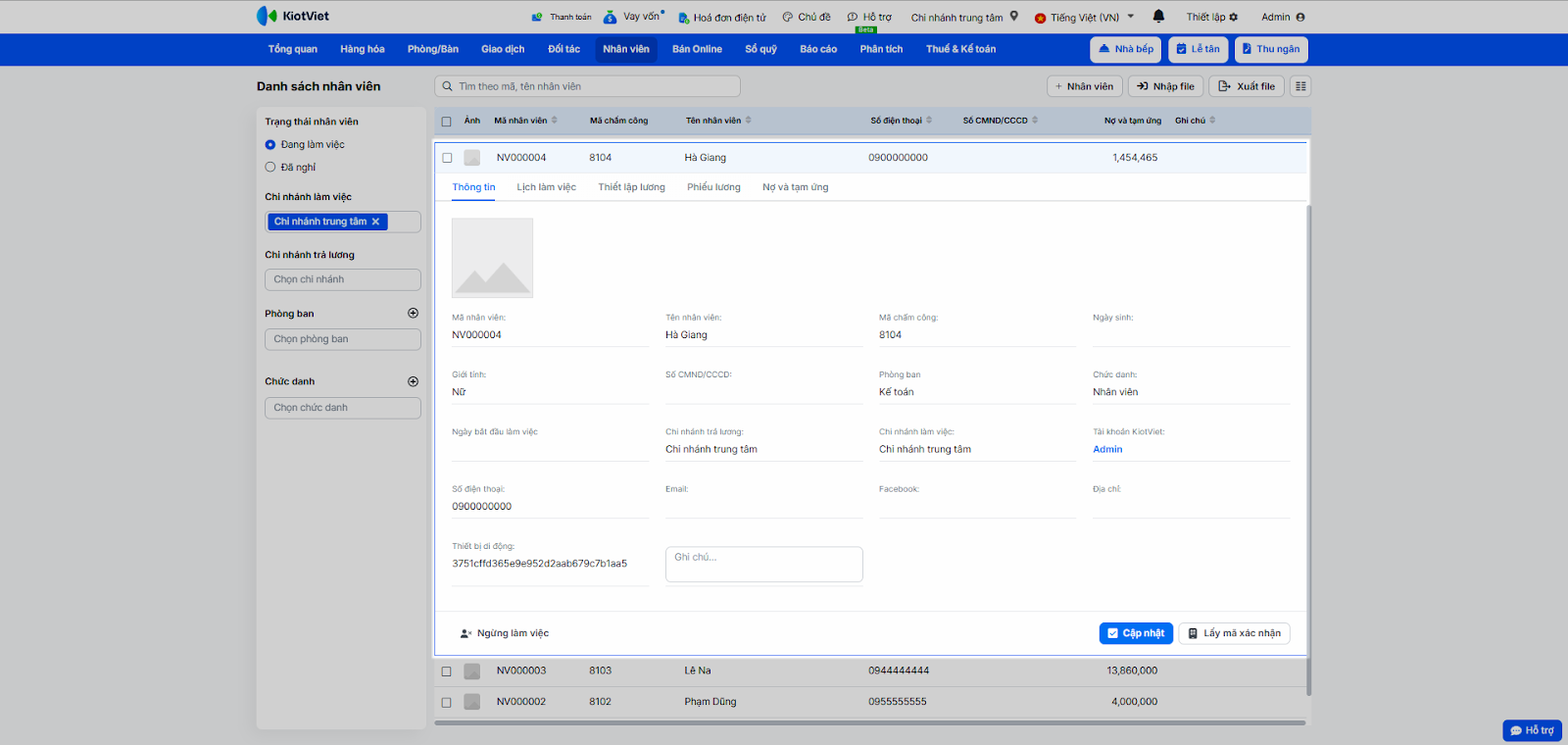1568x745 pixels.
Task: Open the Hỗ trợ chat widget
Action: pos(1532,730)
